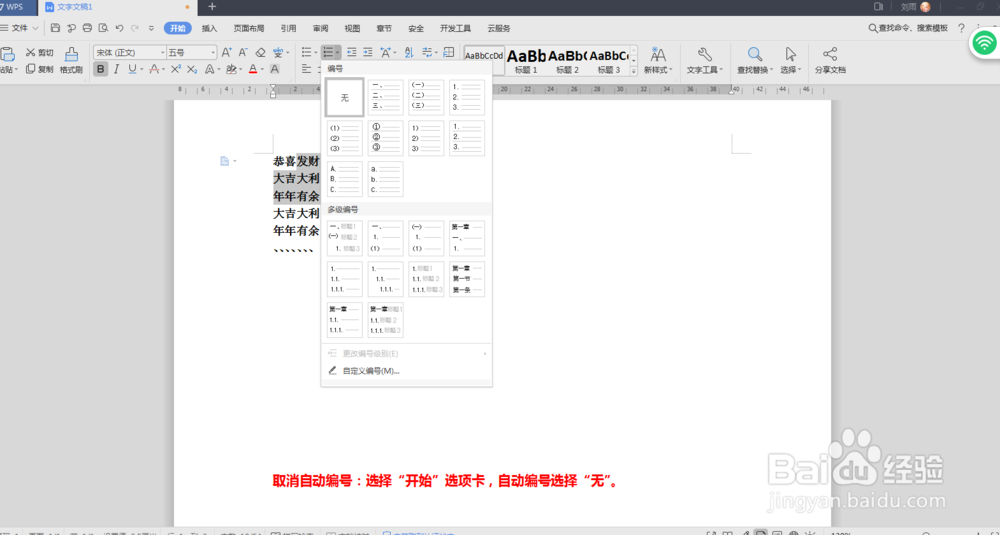
Task: Select the None (无) numbering option
Action: [x=344, y=98]
